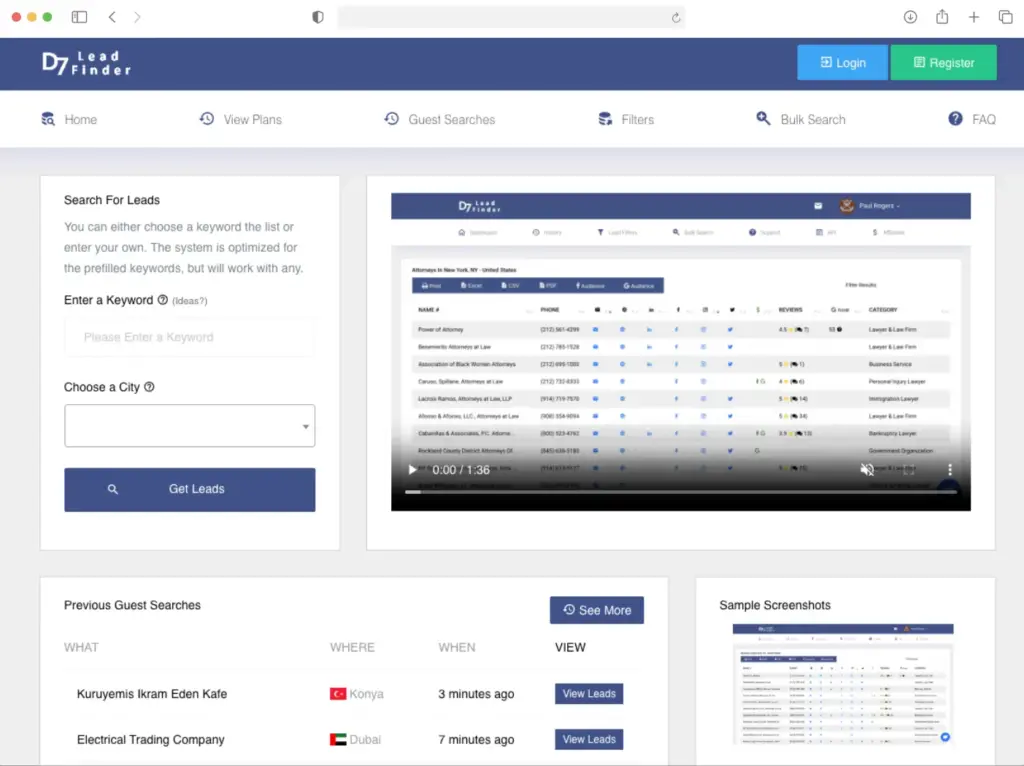
Task: Toggle video fullscreen mode
Action: [x=908, y=470]
